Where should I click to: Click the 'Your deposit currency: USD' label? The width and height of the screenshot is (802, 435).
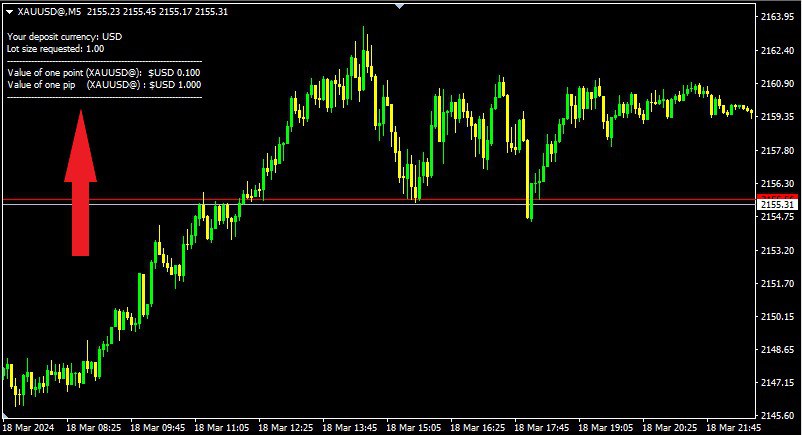(64, 37)
